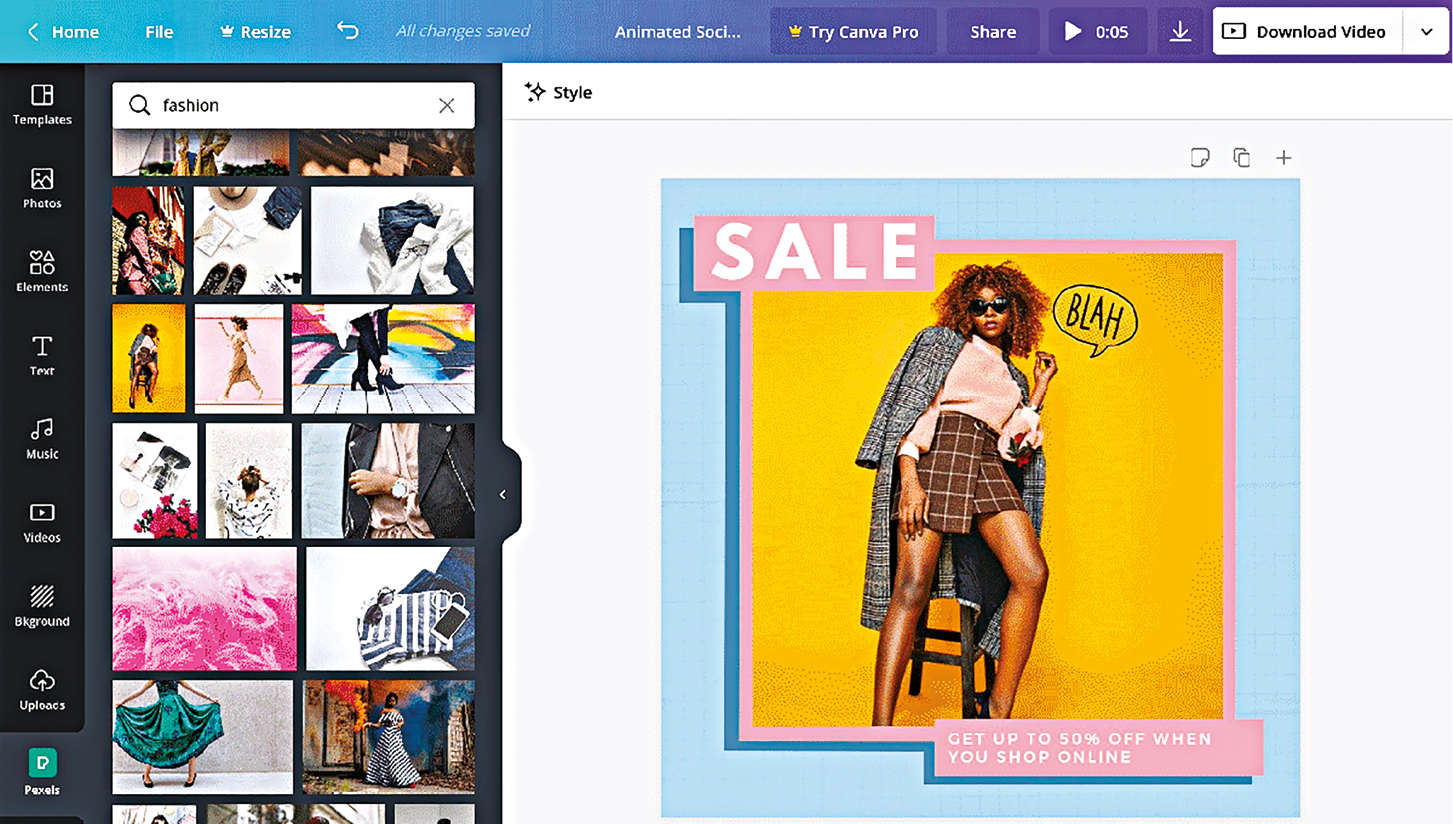Viewport: 1453px width, 824px height.
Task: Open the File menu
Action: tap(159, 32)
